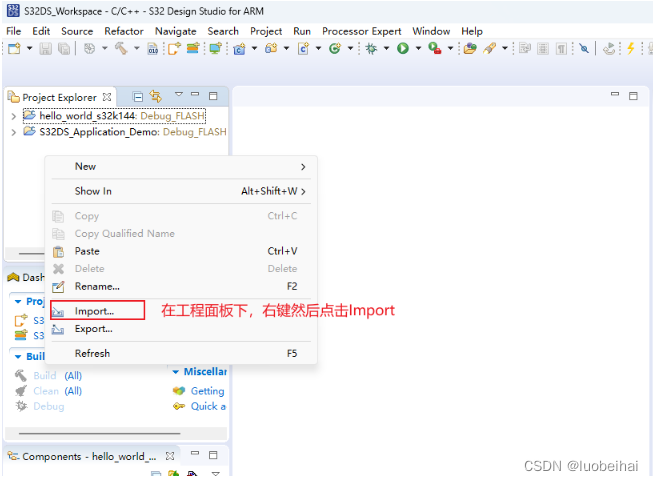Click the Run with toolbox external tools icon
The width and height of the screenshot is (653, 481).
point(435,48)
